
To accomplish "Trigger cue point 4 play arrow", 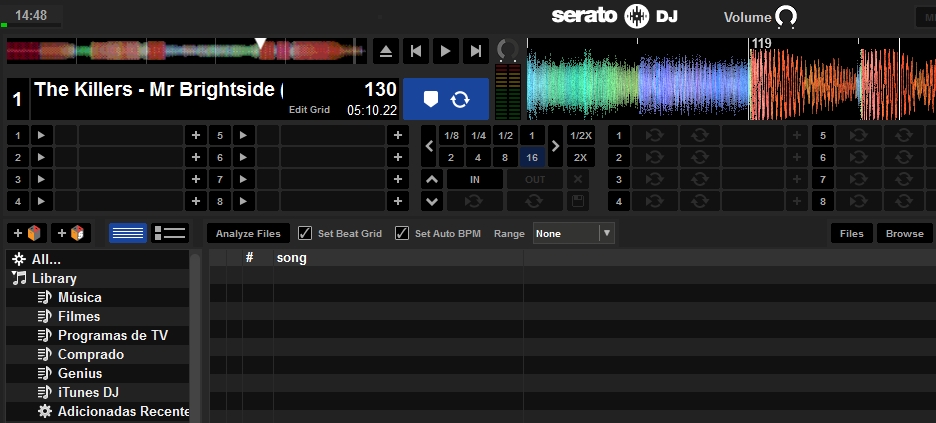I will pyautogui.click(x=41, y=201).
